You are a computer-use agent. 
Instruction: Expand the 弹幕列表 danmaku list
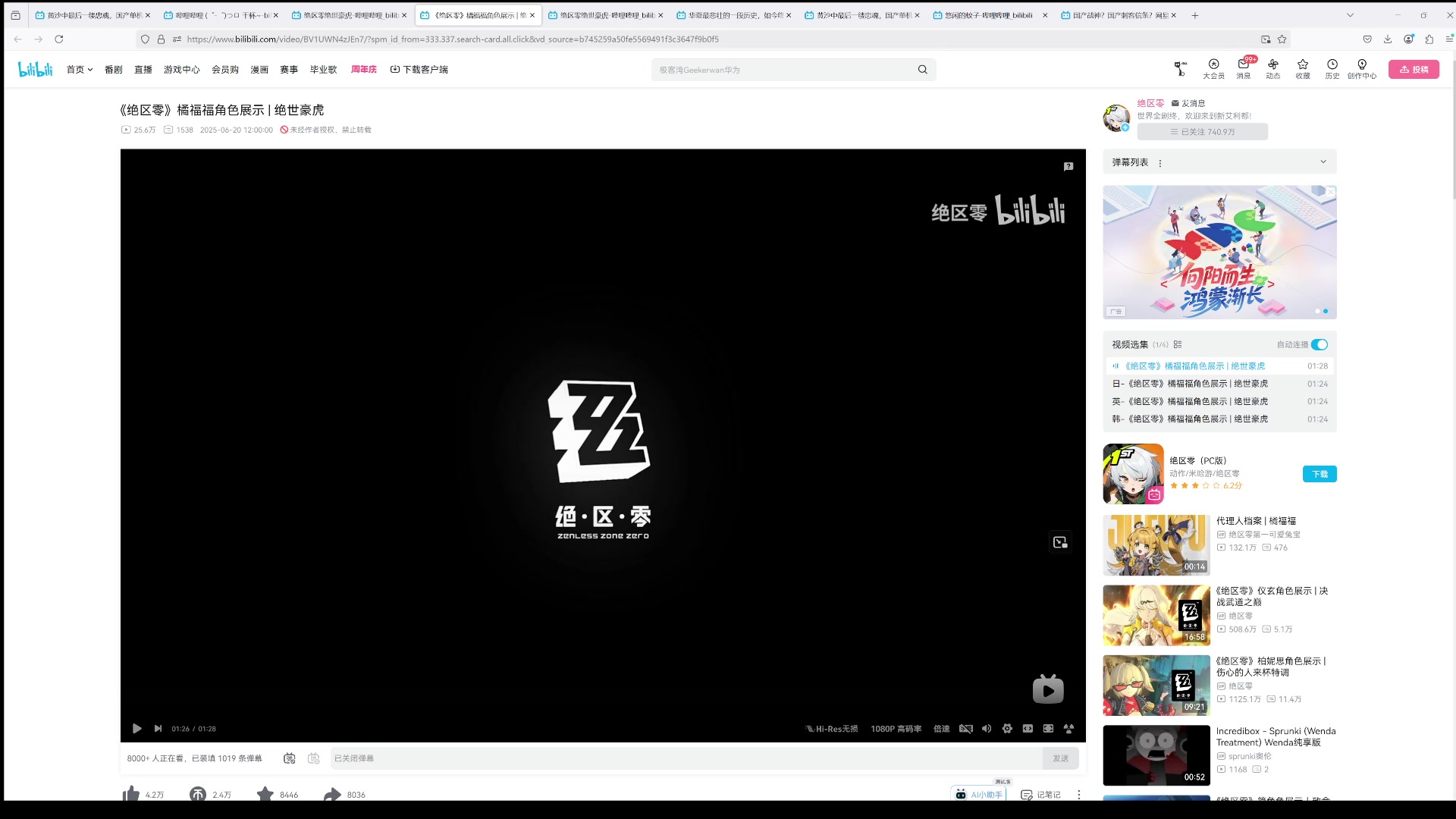(x=1323, y=162)
